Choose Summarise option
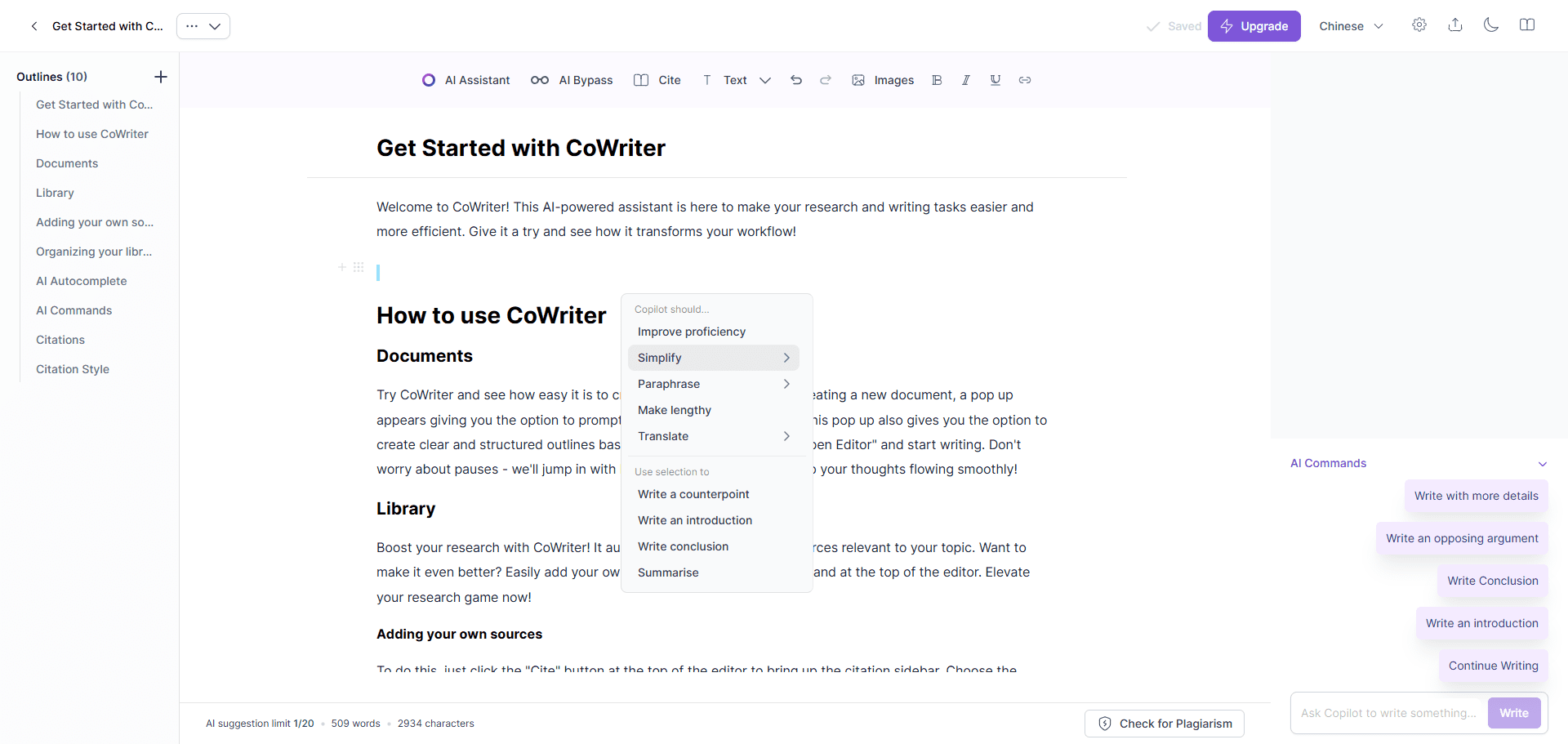The image size is (1568, 744). click(714, 572)
